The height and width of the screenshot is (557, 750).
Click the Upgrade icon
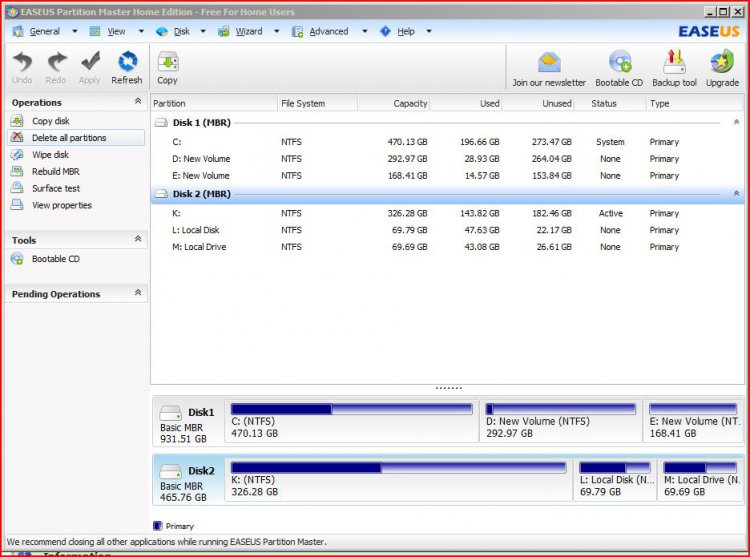(722, 62)
